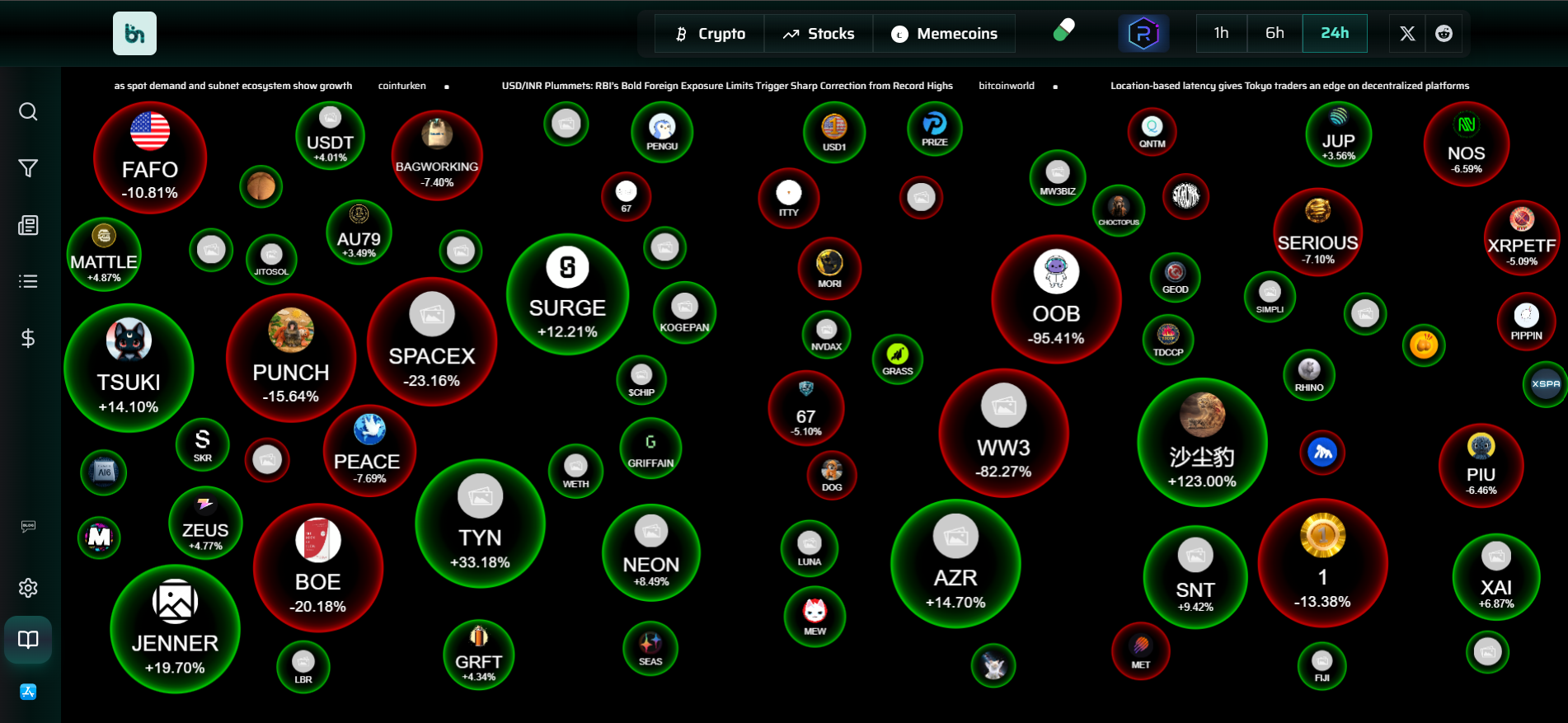
Task: Click the OOB -95.41% bubble
Action: pyautogui.click(x=1056, y=300)
